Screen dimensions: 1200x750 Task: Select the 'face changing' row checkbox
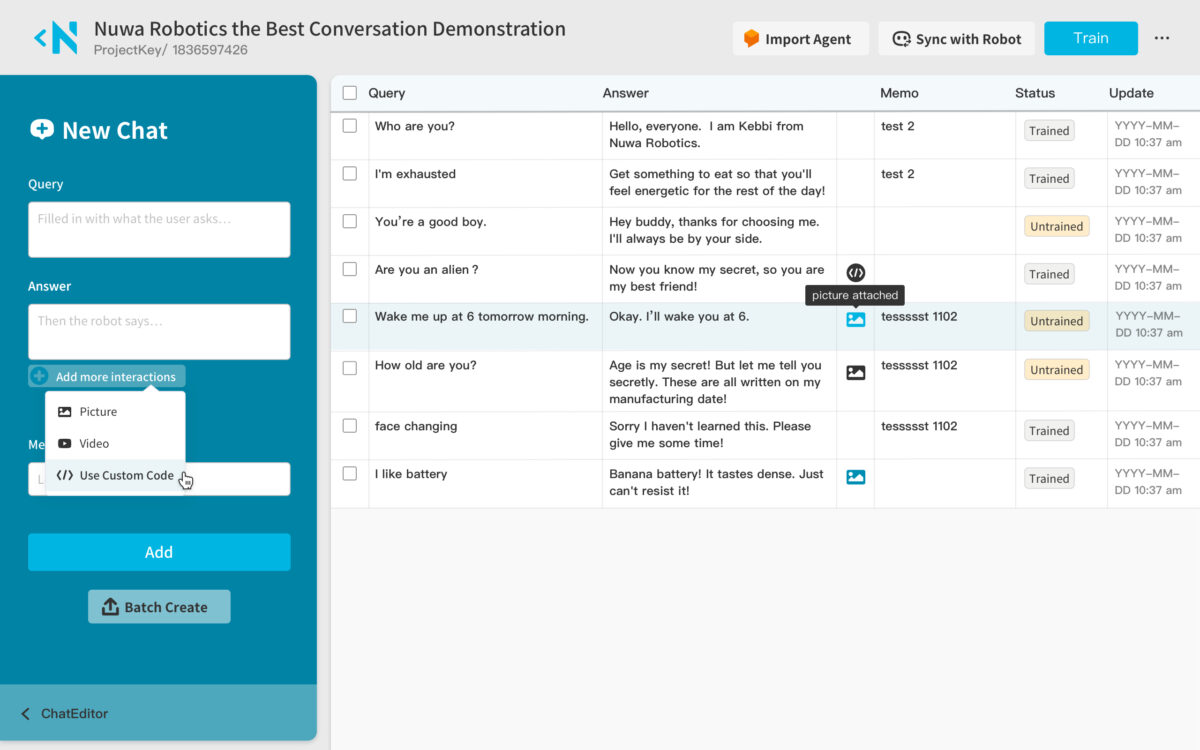[x=349, y=425]
